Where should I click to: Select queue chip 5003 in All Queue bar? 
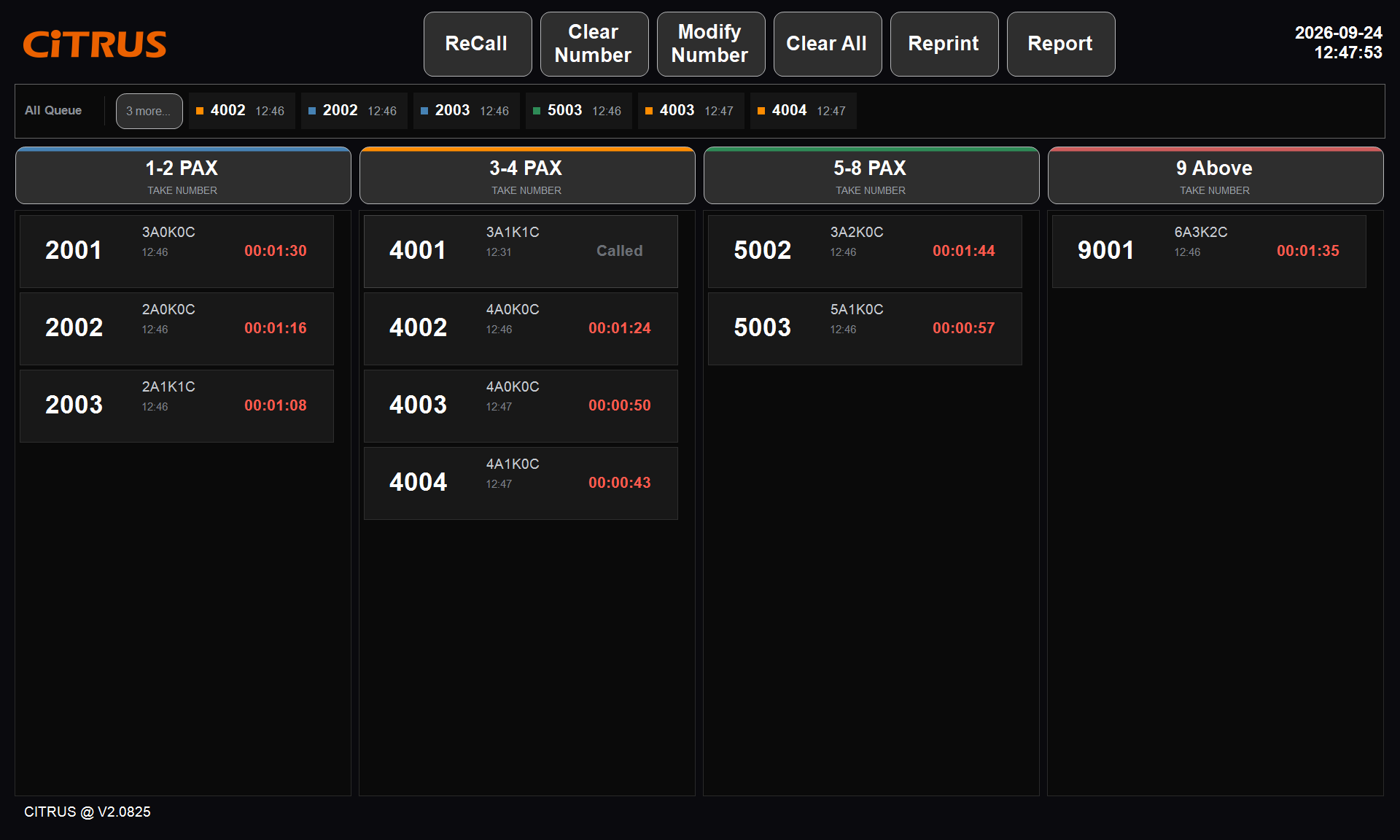pos(578,111)
